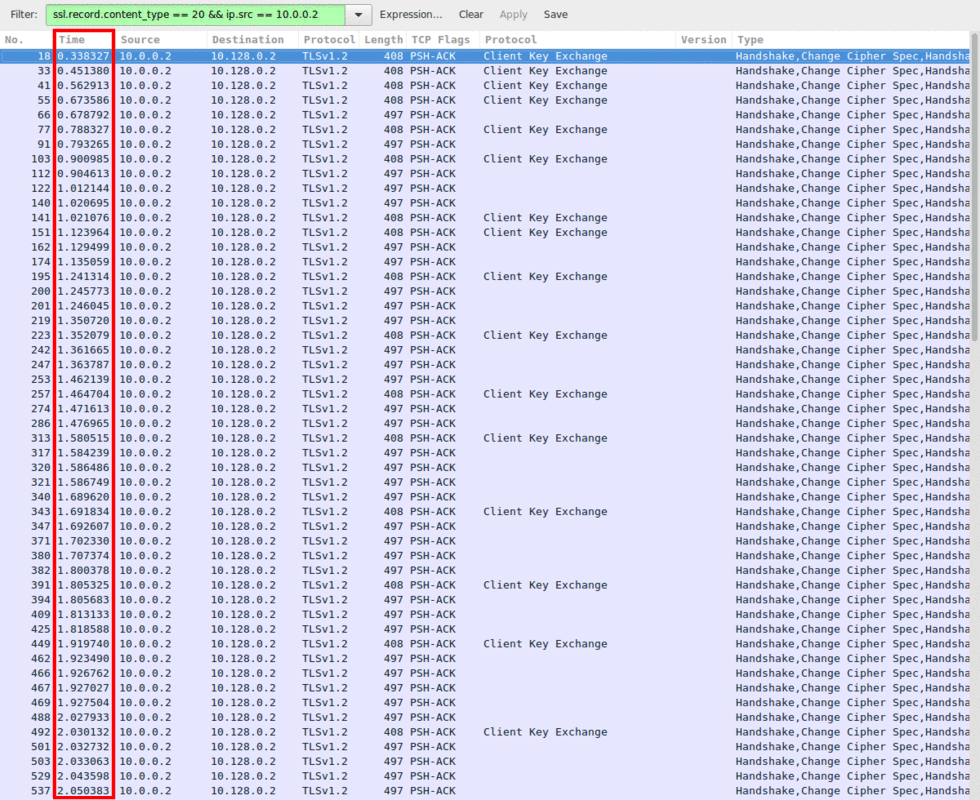Select packet 313 at time 1.580515
Screen dimensions: 980x800
485,438
